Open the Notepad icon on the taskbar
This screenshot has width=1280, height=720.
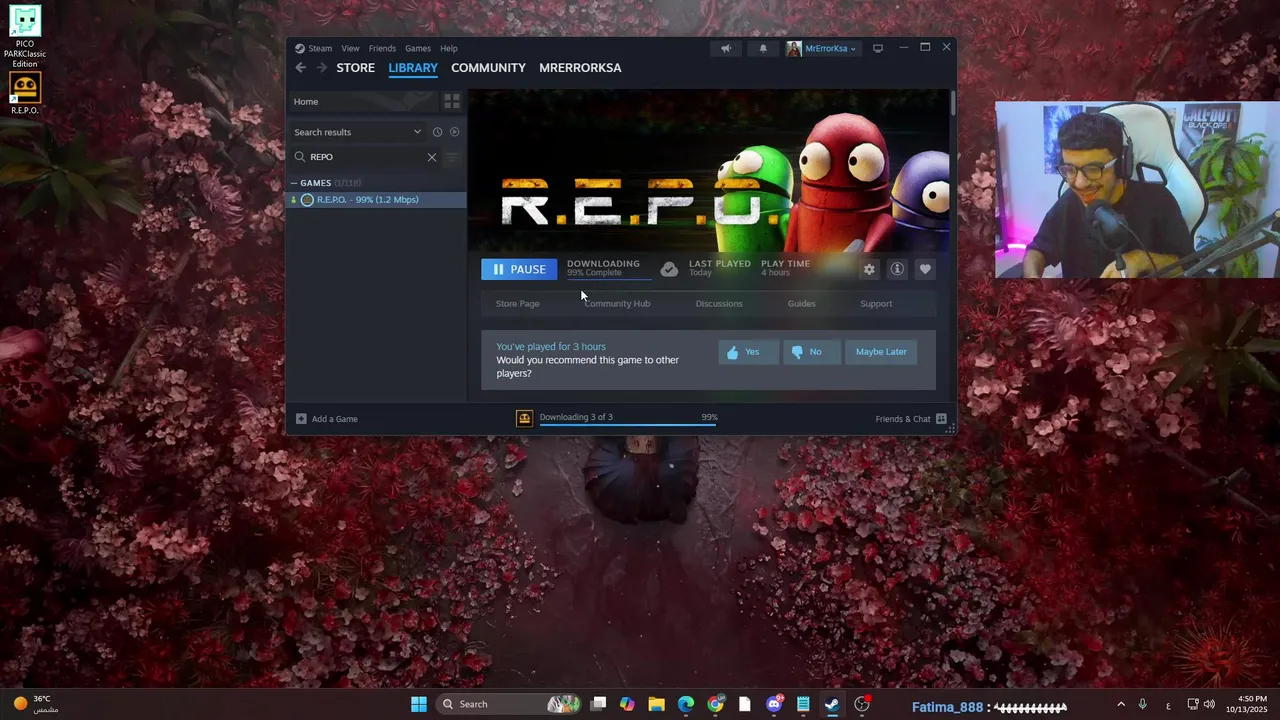tap(803, 704)
